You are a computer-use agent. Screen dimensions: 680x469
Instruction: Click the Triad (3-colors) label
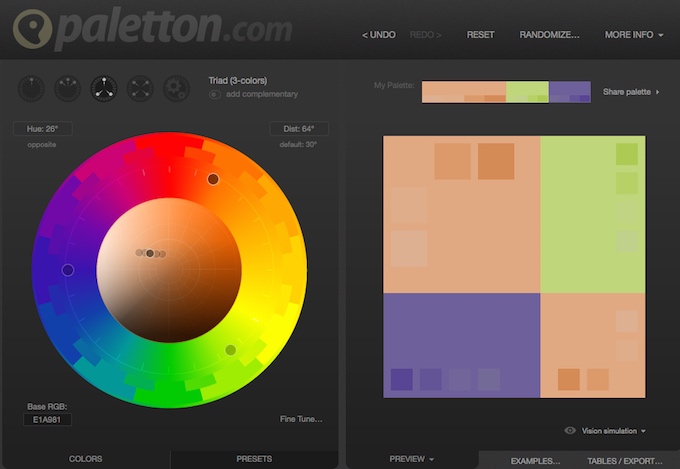(x=238, y=81)
